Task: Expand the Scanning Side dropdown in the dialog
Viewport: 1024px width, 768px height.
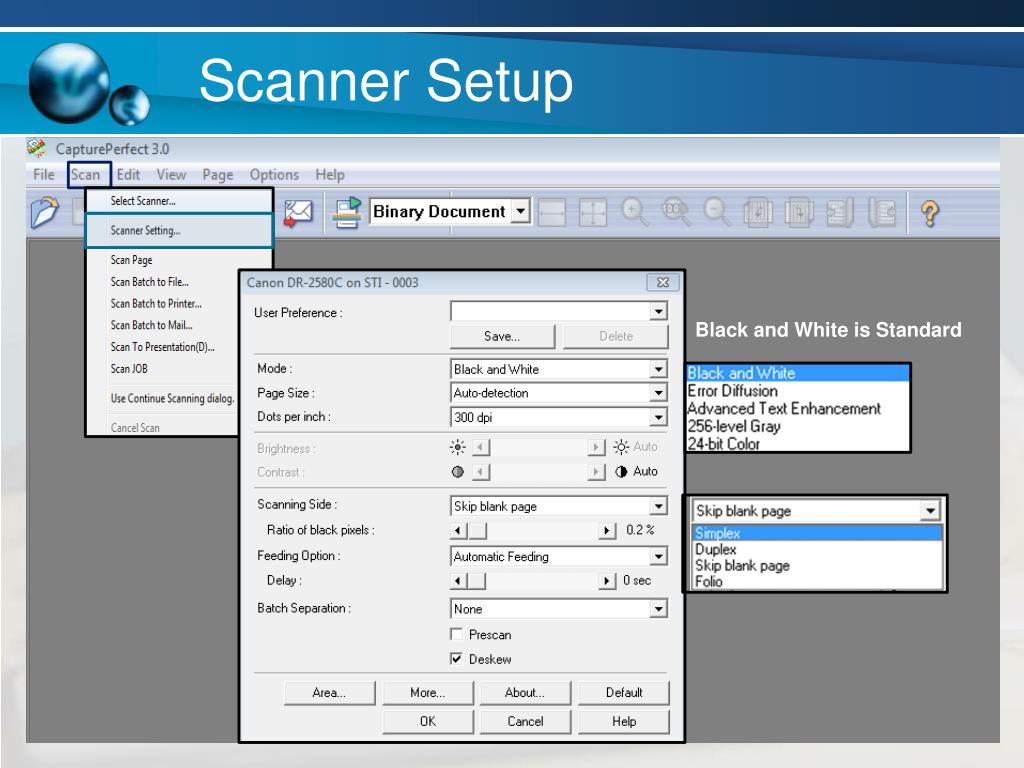Action: click(658, 506)
